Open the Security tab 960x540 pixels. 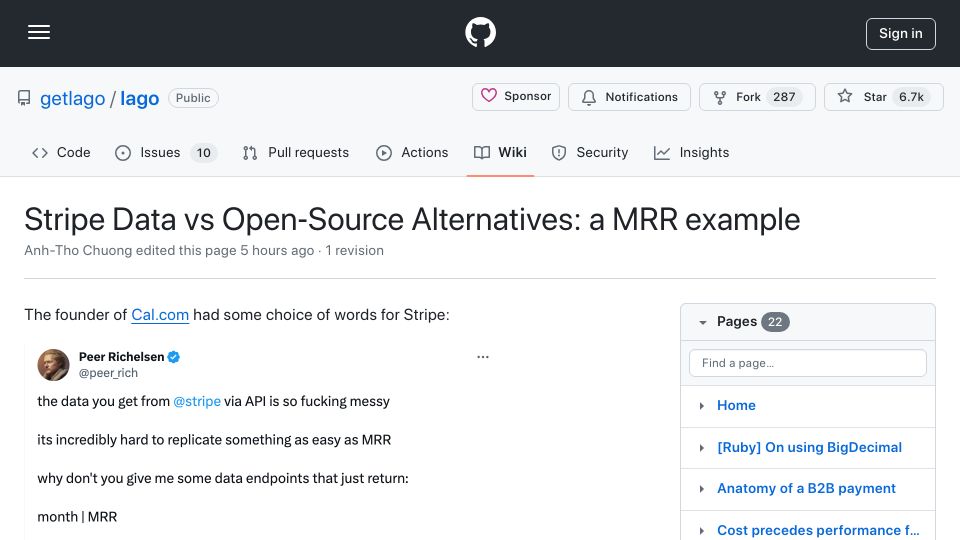(590, 152)
